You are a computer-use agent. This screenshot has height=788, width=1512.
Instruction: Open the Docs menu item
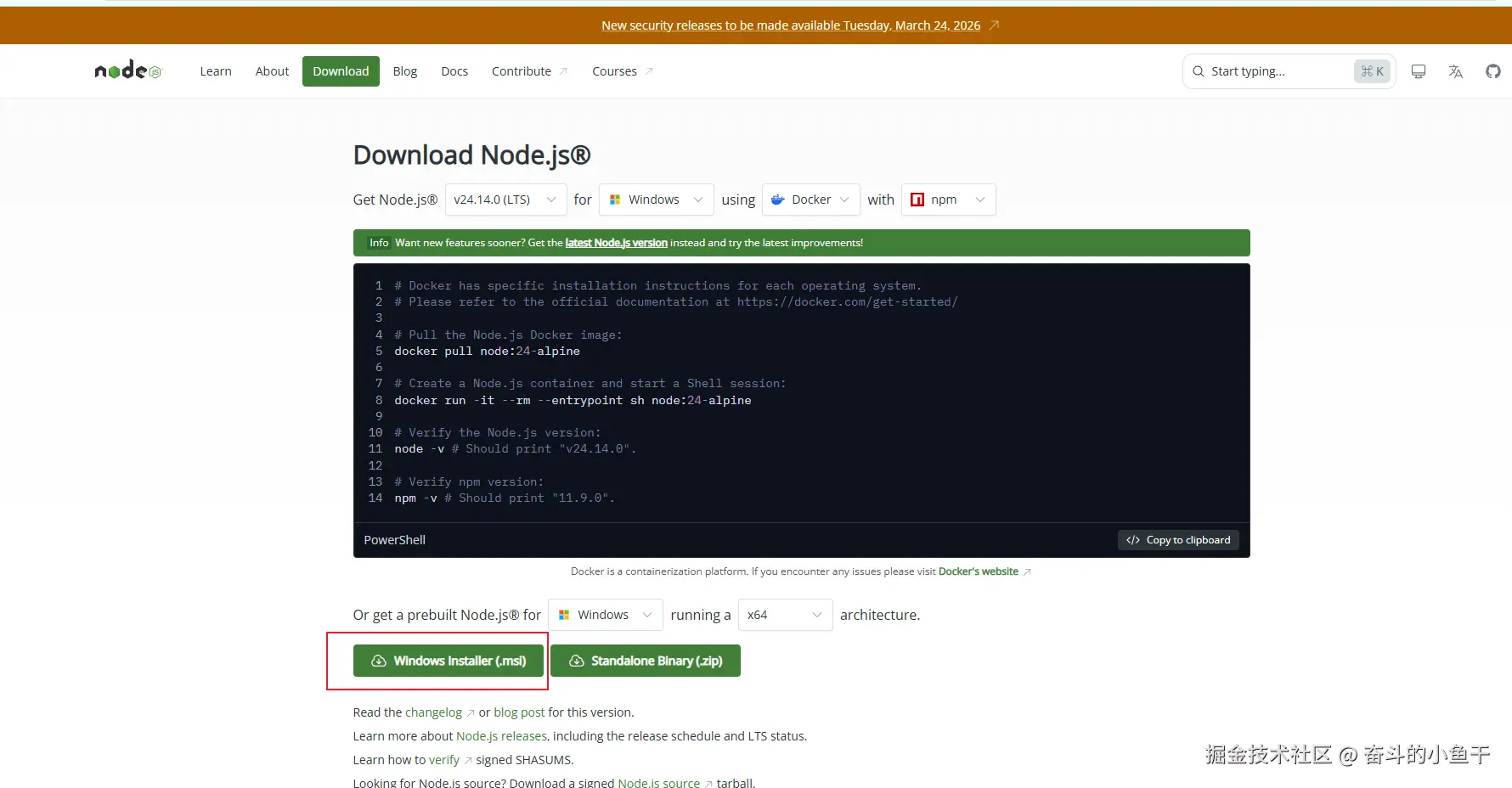[x=454, y=71]
